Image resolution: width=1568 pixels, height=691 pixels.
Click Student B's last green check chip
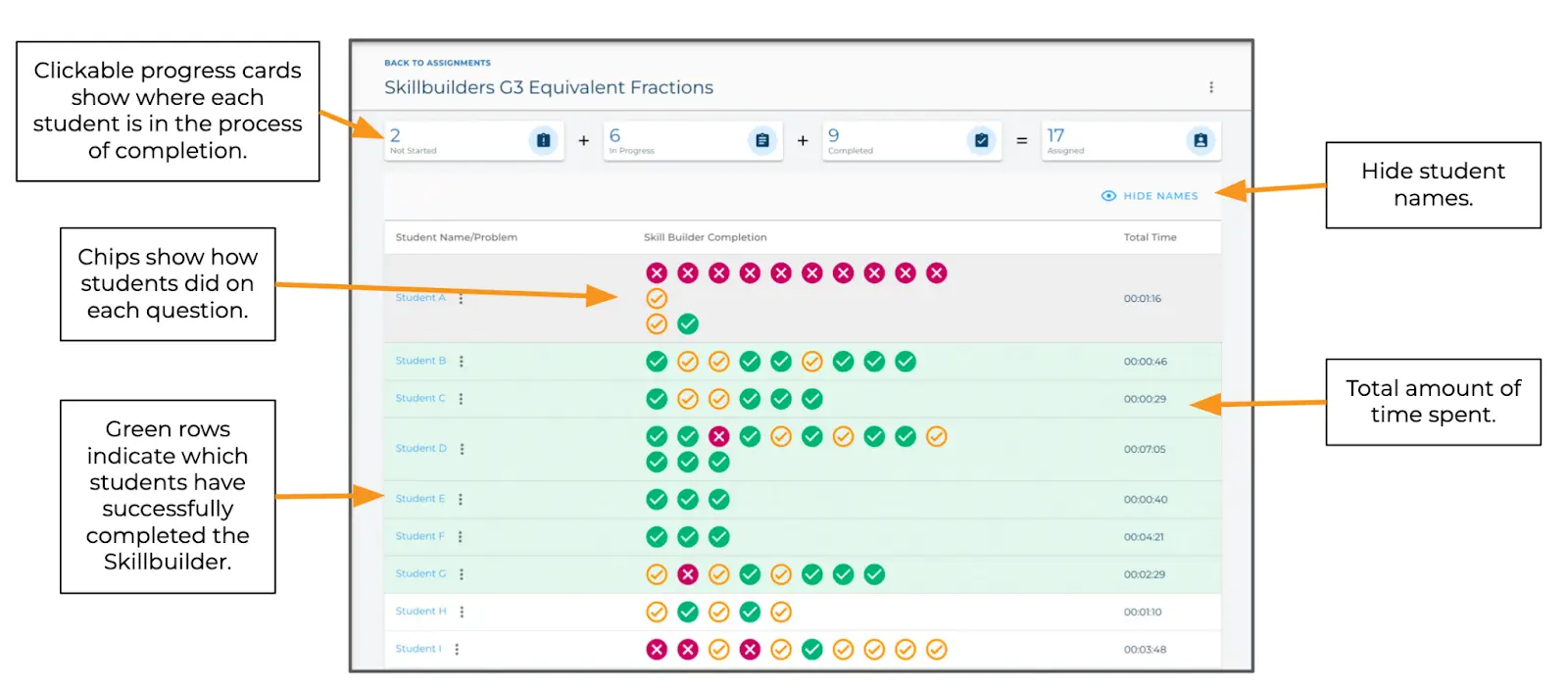pos(906,362)
